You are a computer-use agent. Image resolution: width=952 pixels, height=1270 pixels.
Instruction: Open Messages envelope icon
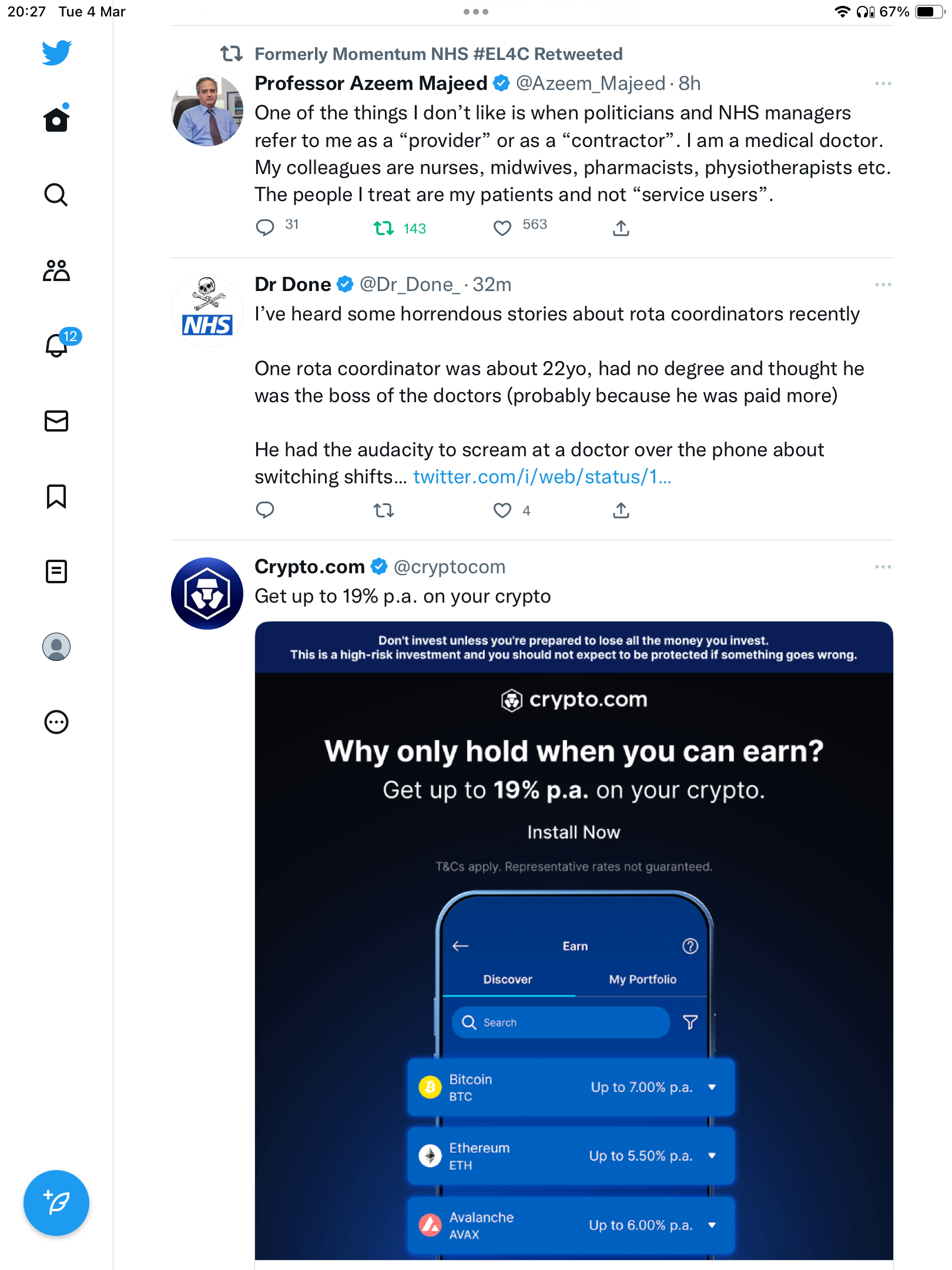56,421
